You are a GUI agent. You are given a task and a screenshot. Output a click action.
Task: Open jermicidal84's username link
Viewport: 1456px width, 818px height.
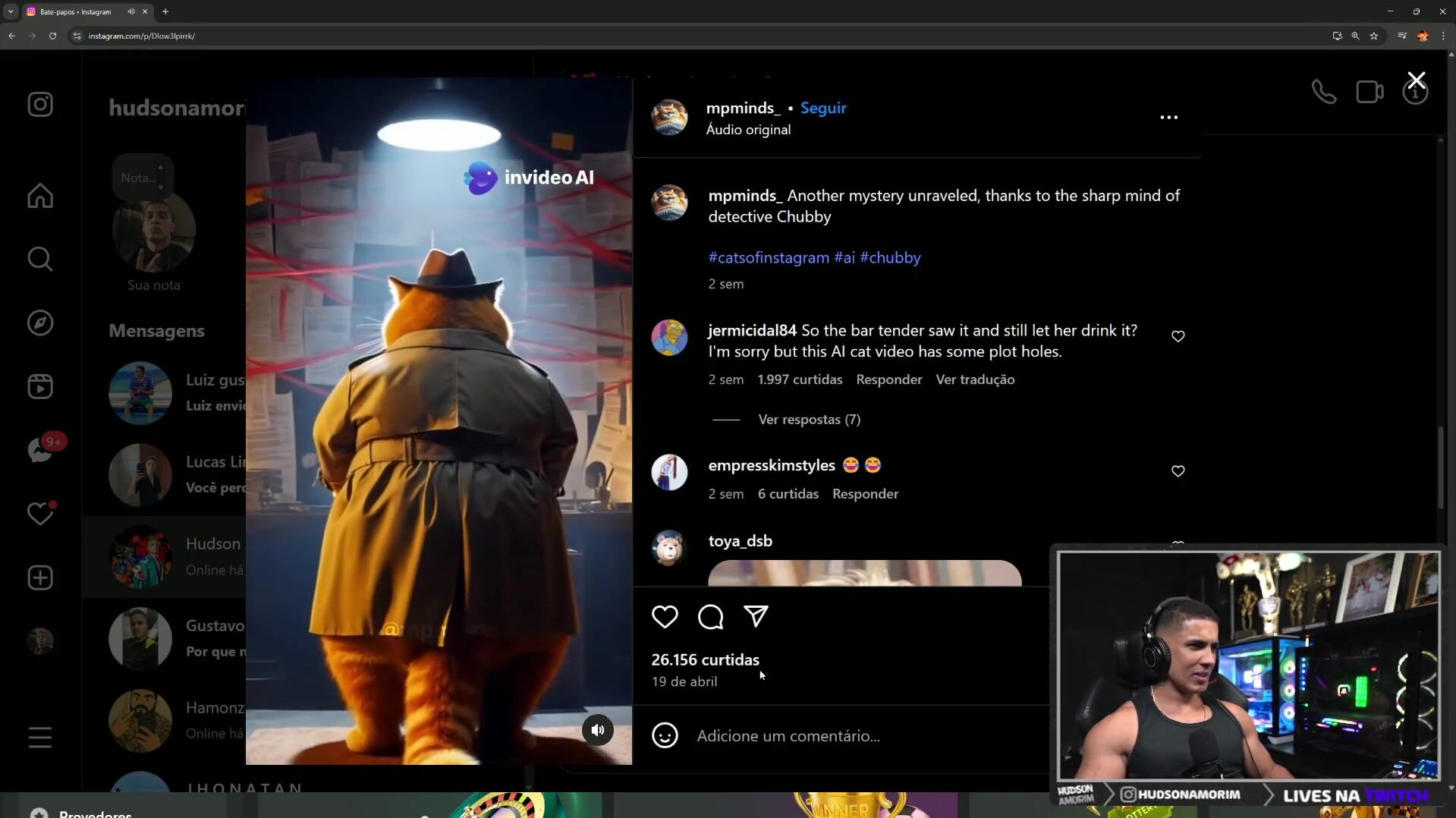pos(752,330)
